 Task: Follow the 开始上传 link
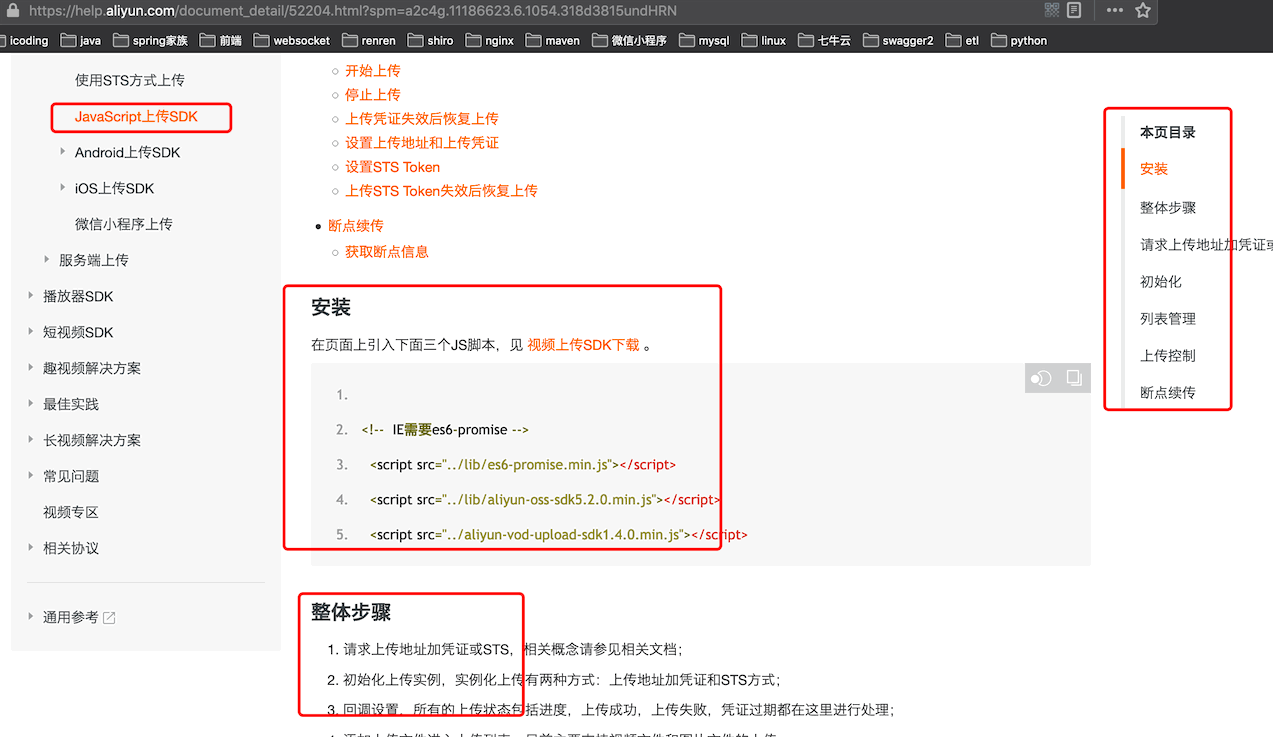click(373, 71)
